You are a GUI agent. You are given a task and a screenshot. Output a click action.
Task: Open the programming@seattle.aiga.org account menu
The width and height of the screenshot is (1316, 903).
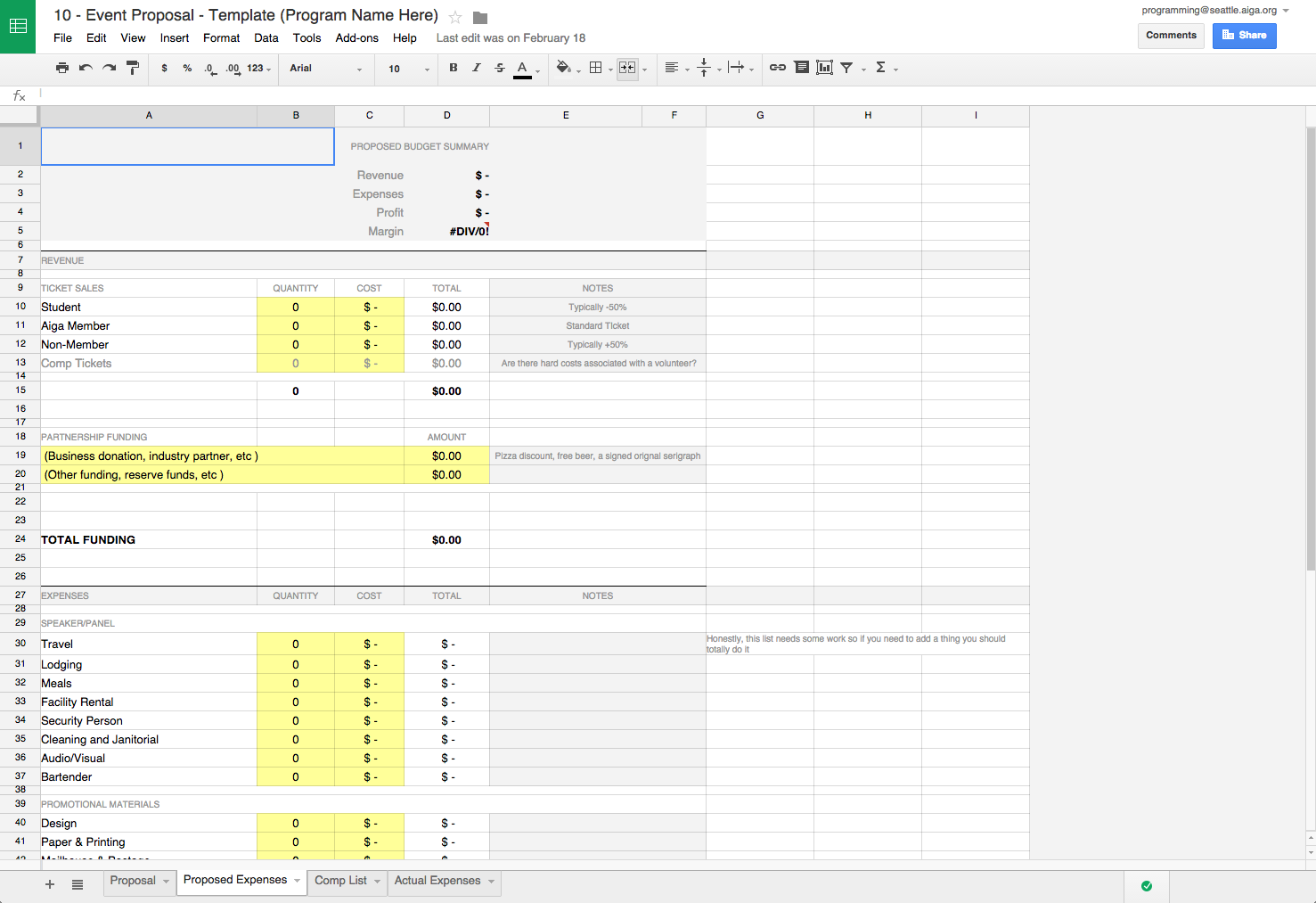click(1215, 11)
